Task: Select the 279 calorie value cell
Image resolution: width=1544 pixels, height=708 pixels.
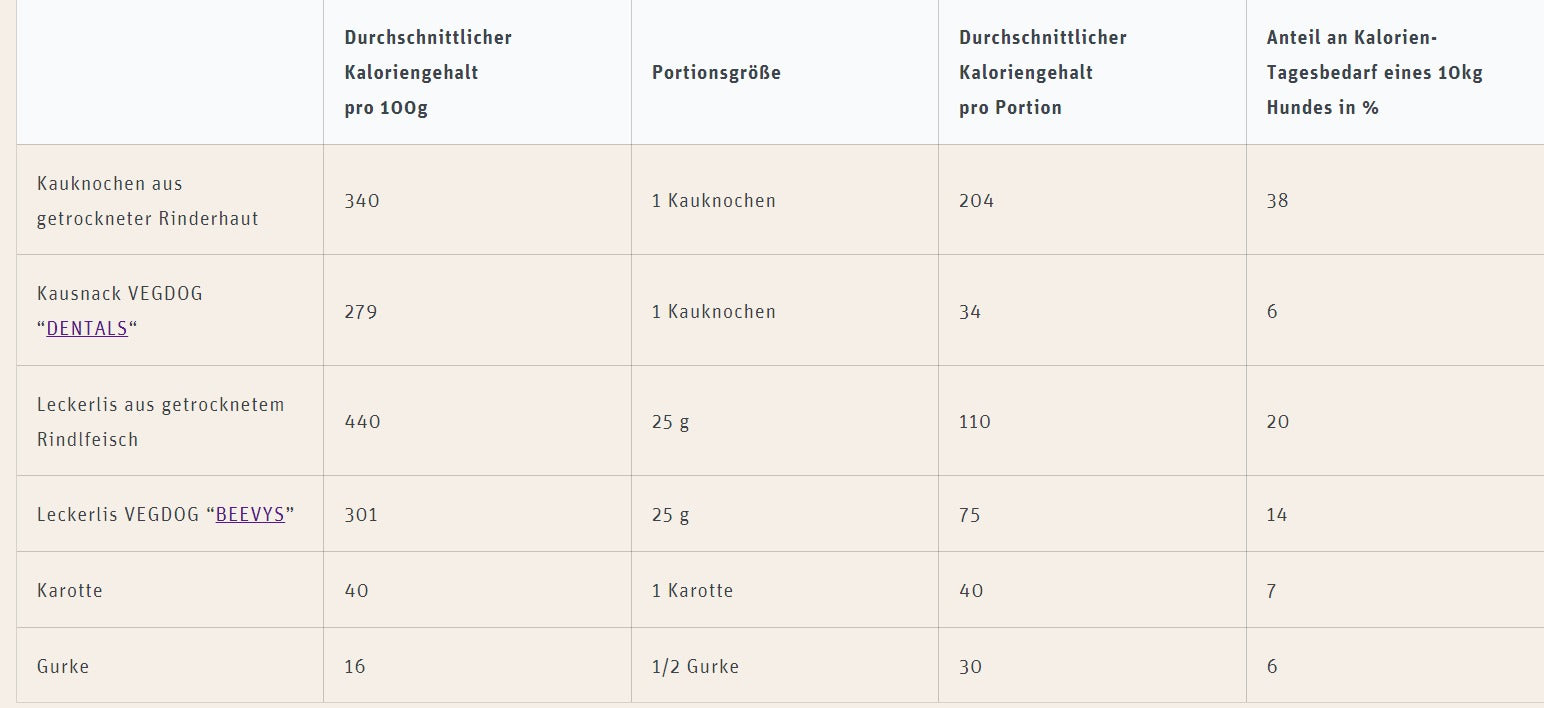Action: pyautogui.click(x=361, y=312)
